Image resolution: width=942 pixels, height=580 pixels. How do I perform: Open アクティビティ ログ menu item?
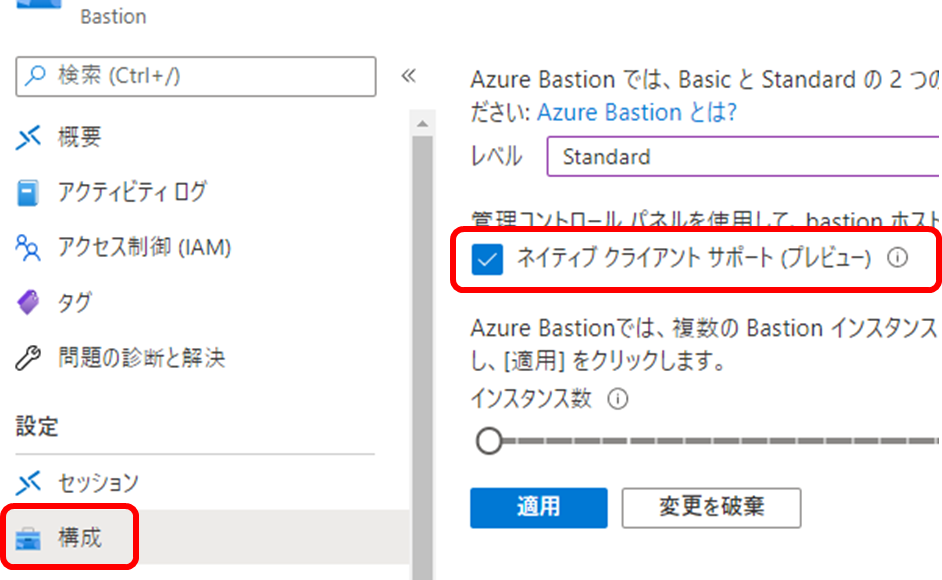(x=132, y=192)
